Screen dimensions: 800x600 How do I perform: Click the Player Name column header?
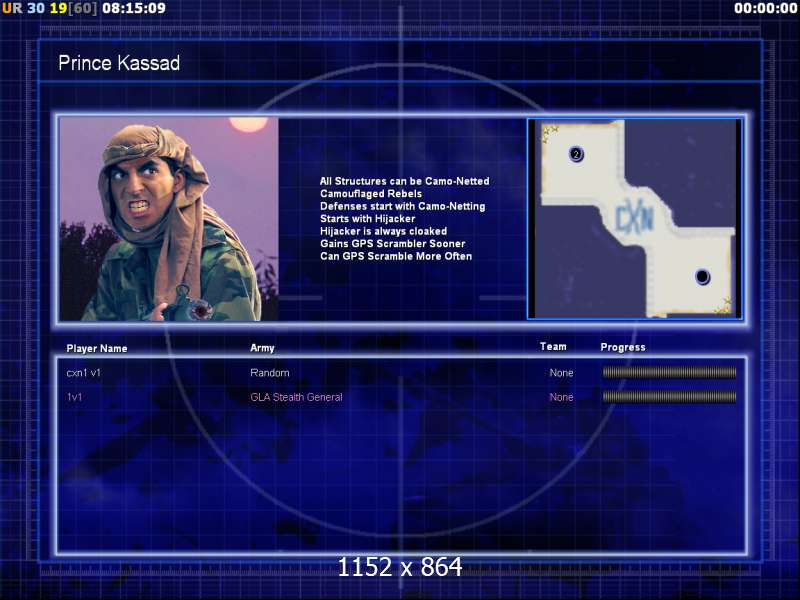pos(97,348)
